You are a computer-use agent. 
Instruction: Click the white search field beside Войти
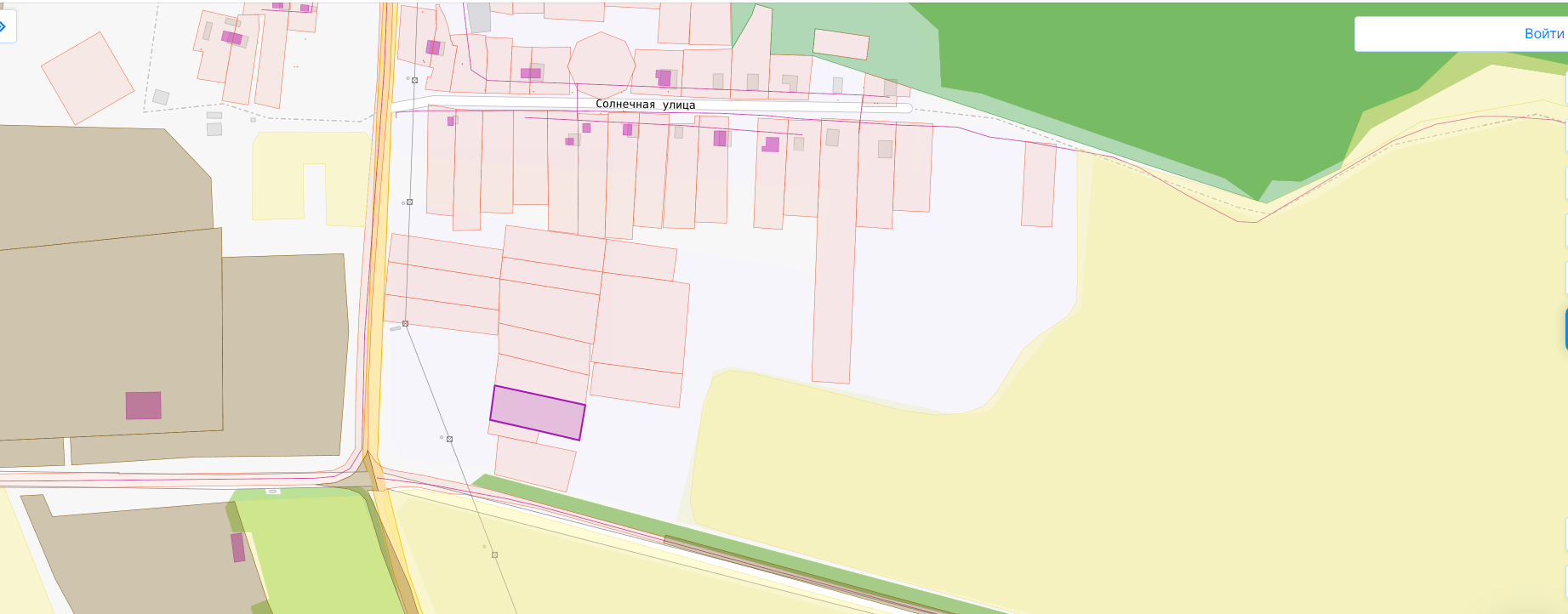click(1438, 34)
